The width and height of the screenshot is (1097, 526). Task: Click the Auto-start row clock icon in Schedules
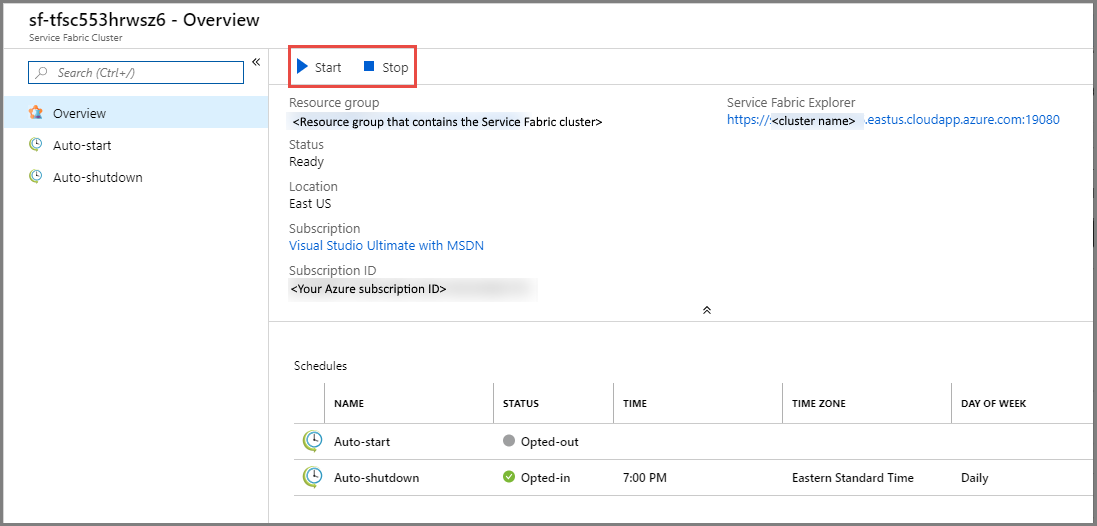coord(313,441)
